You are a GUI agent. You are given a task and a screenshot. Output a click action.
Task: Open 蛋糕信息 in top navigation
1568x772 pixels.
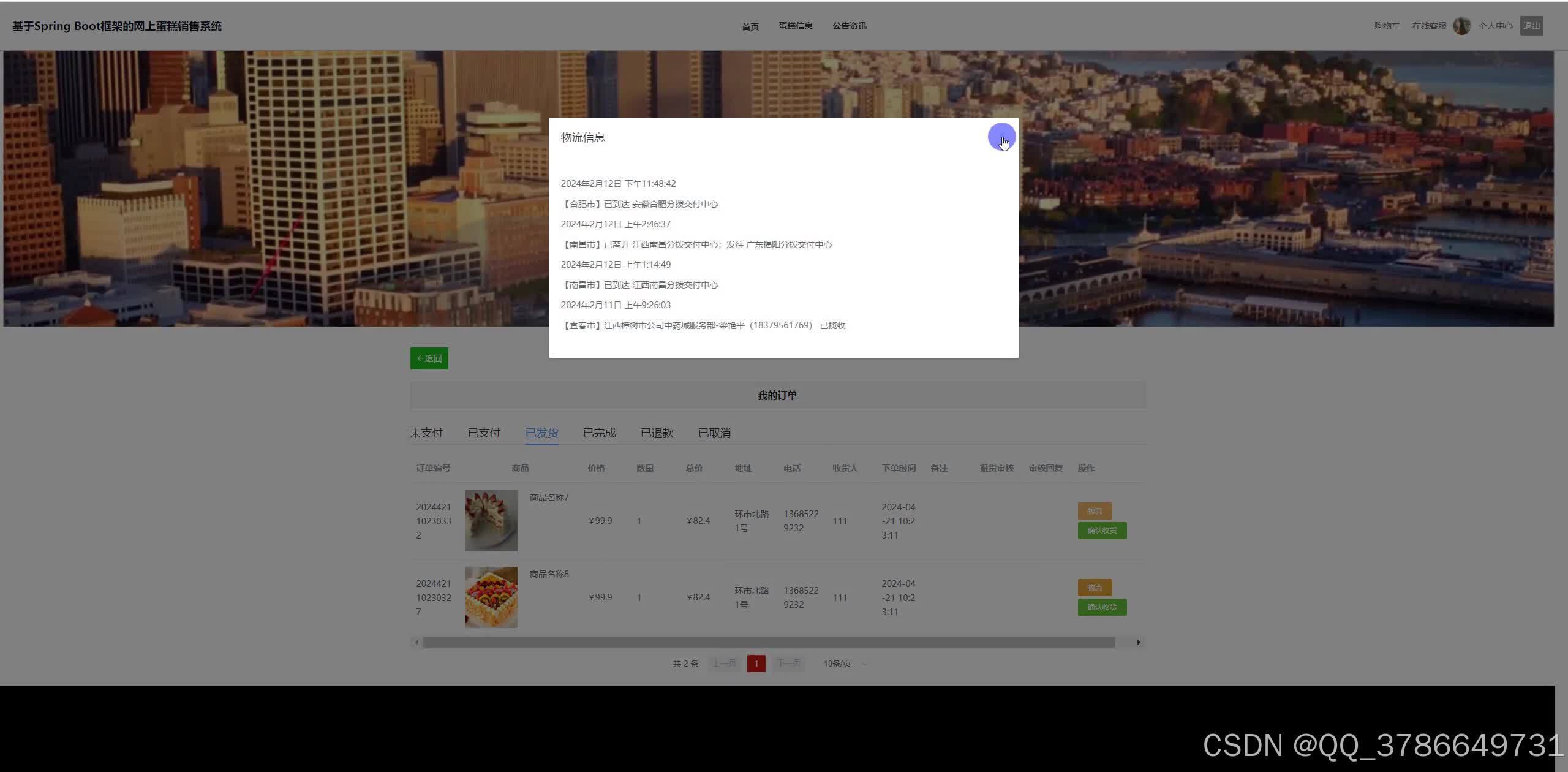796,26
